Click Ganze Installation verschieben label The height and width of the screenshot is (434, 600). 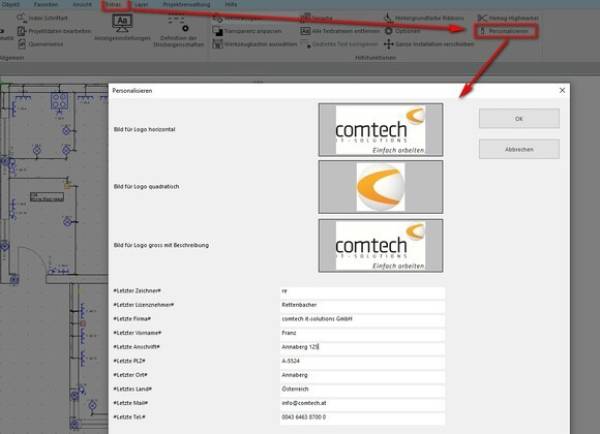[434, 44]
